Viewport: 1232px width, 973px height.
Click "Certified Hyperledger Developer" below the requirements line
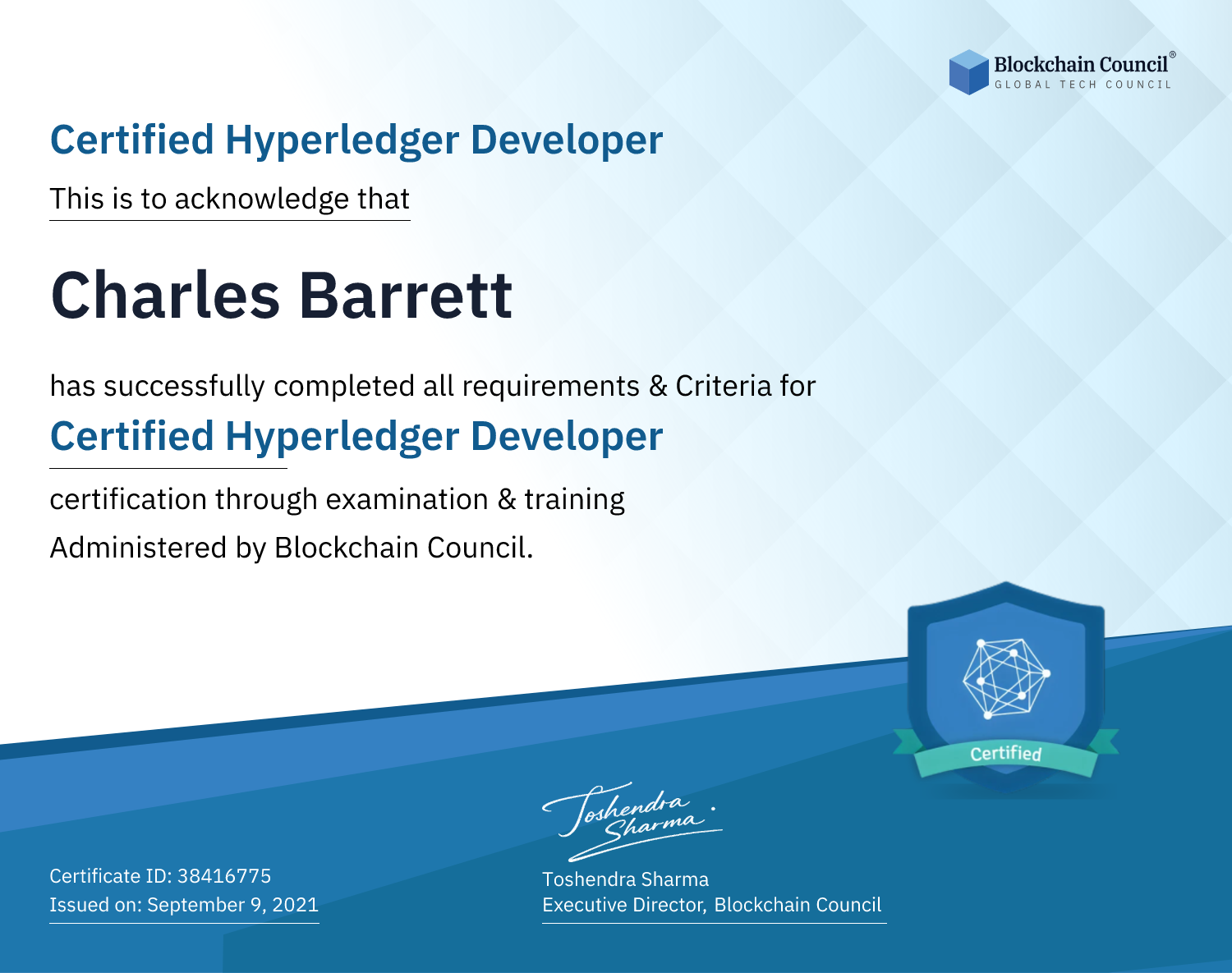[356, 436]
